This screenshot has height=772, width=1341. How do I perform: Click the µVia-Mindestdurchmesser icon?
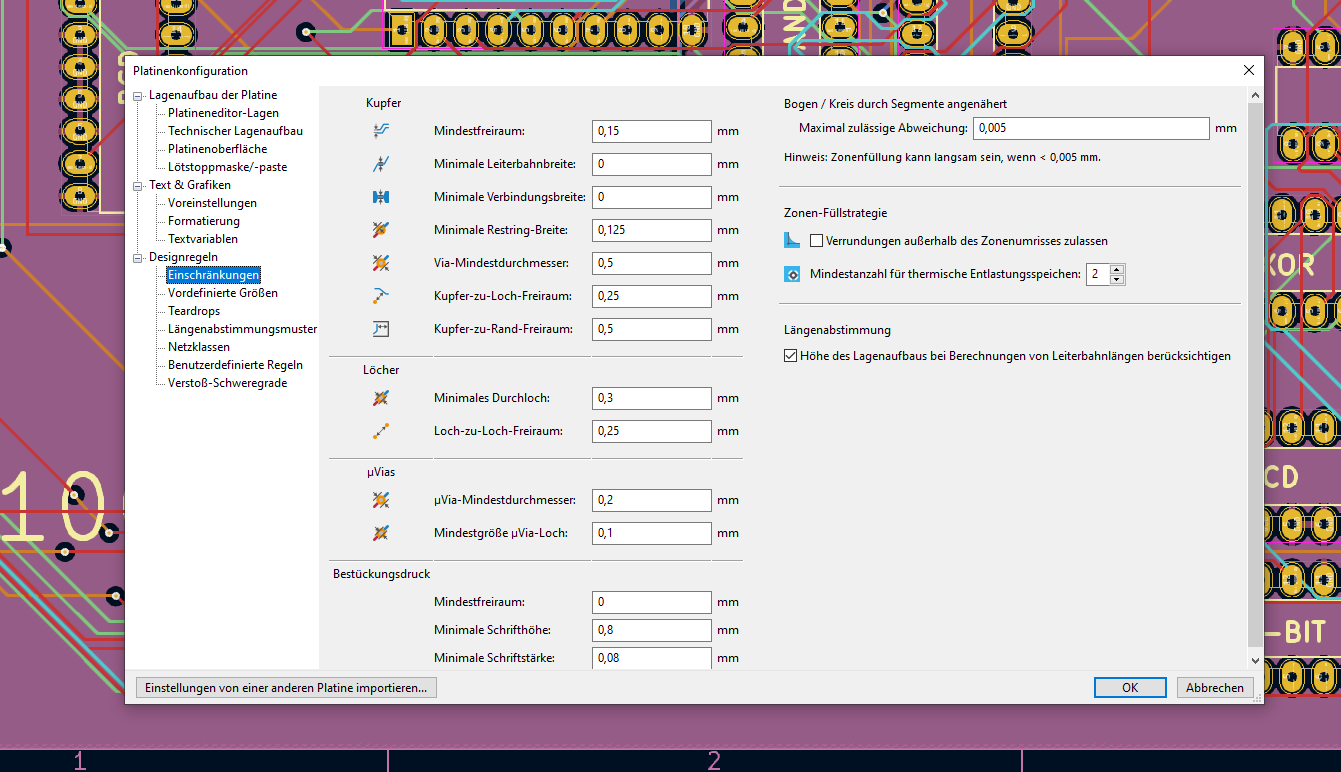click(x=380, y=500)
